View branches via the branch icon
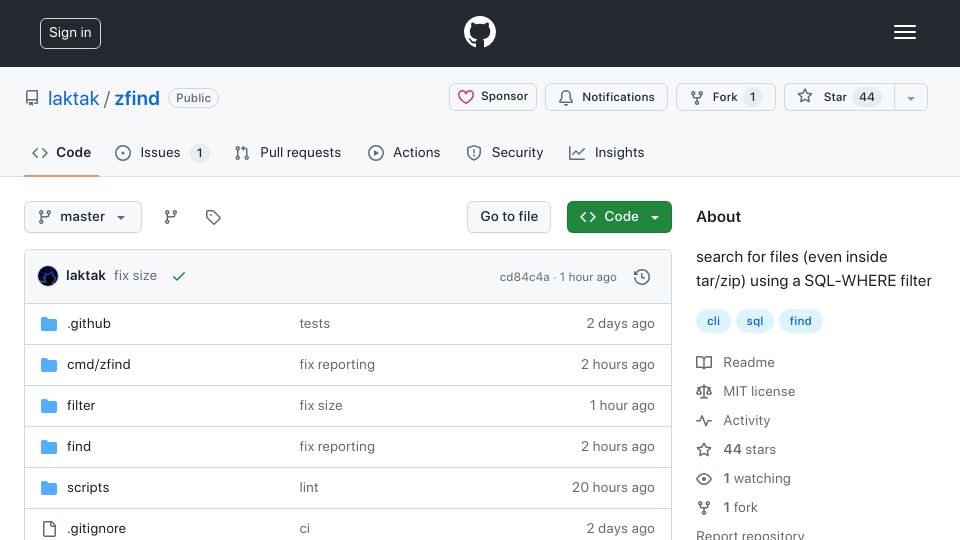 click(171, 217)
